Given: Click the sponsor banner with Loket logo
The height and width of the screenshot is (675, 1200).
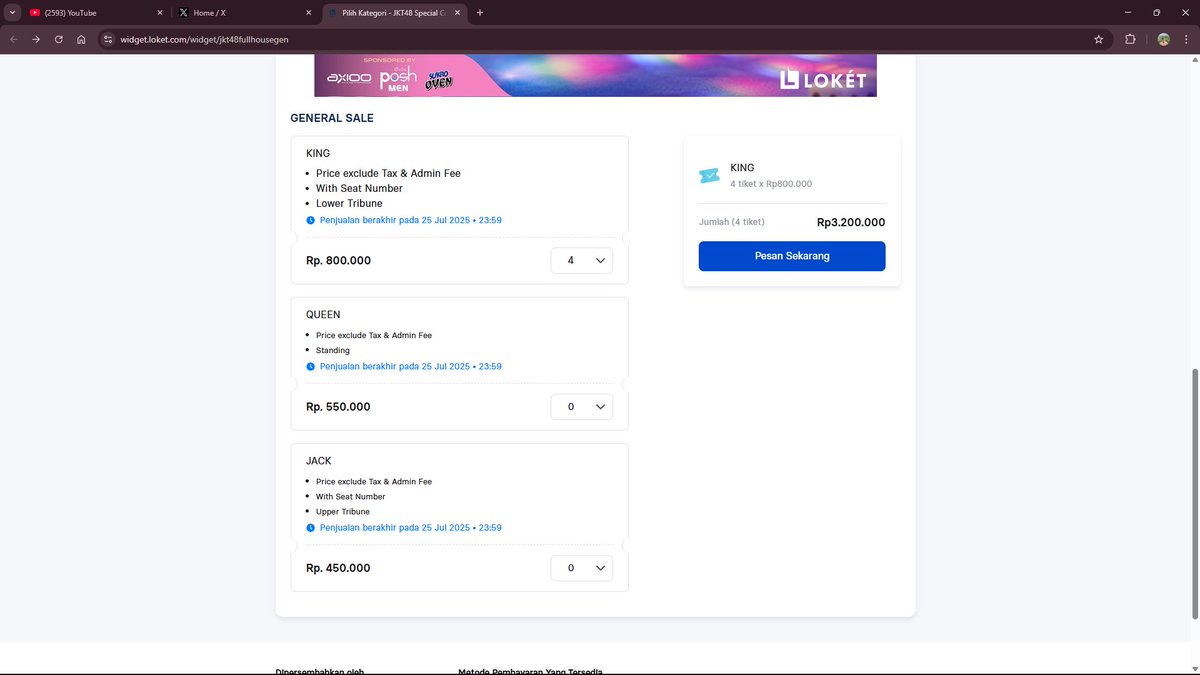Looking at the screenshot, I should pos(595,76).
